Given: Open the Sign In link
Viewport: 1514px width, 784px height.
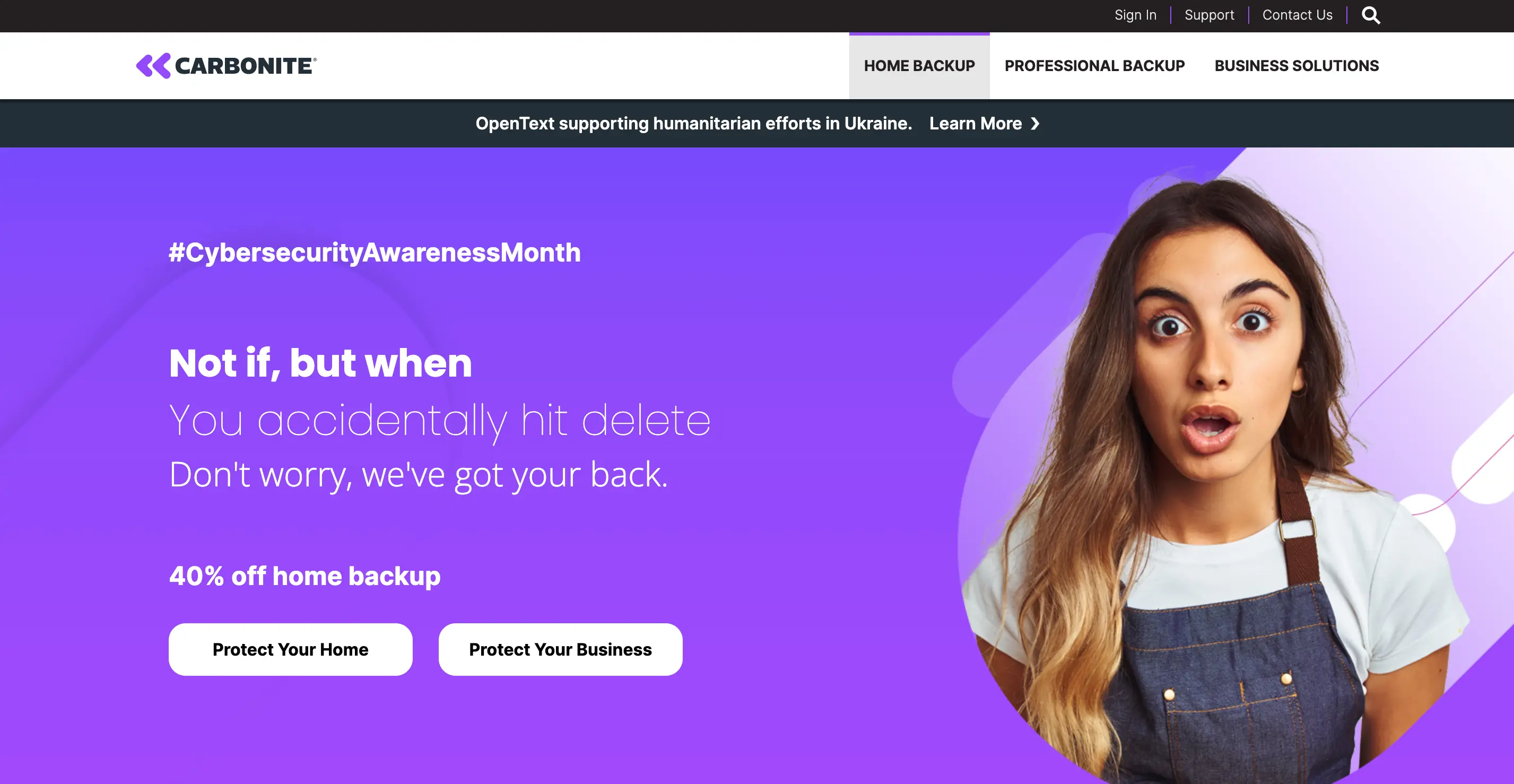Looking at the screenshot, I should [x=1135, y=15].
